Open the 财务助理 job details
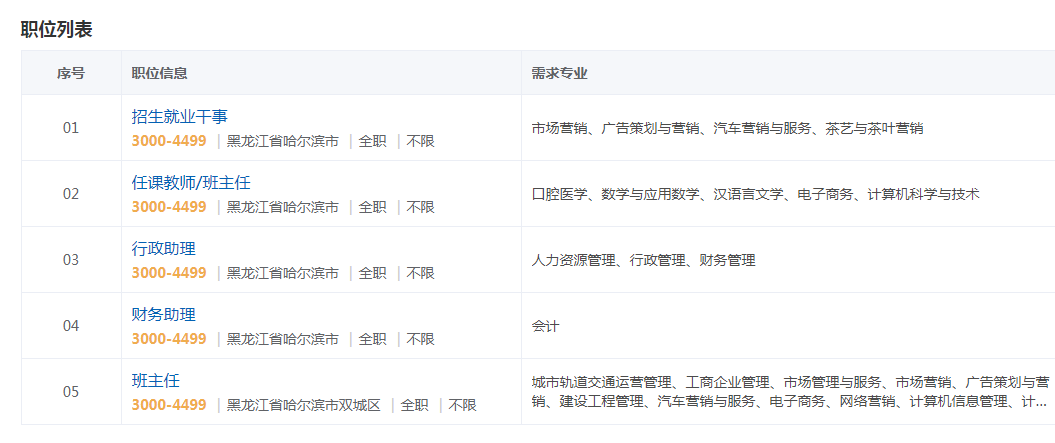1055x443 pixels. coord(163,315)
